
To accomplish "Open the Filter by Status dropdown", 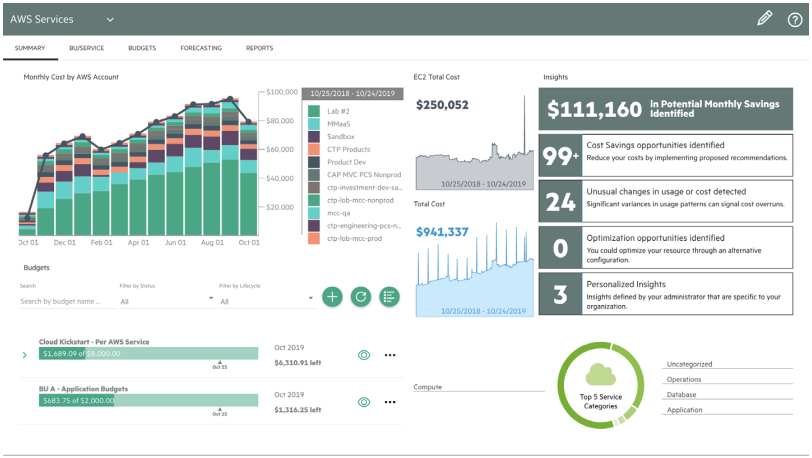I will click(166, 300).
